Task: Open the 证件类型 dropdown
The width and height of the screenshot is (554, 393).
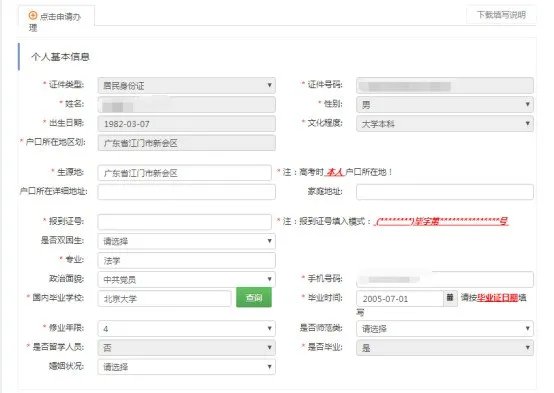Action: [187, 85]
